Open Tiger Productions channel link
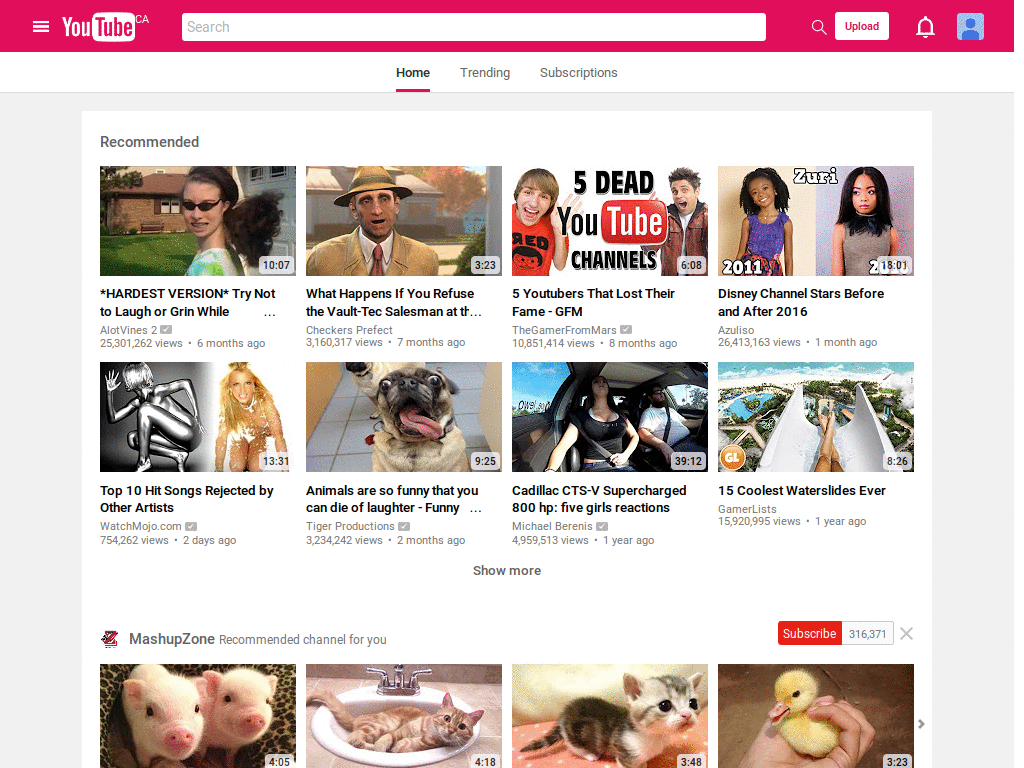The height and width of the screenshot is (768, 1024). pyautogui.click(x=350, y=526)
